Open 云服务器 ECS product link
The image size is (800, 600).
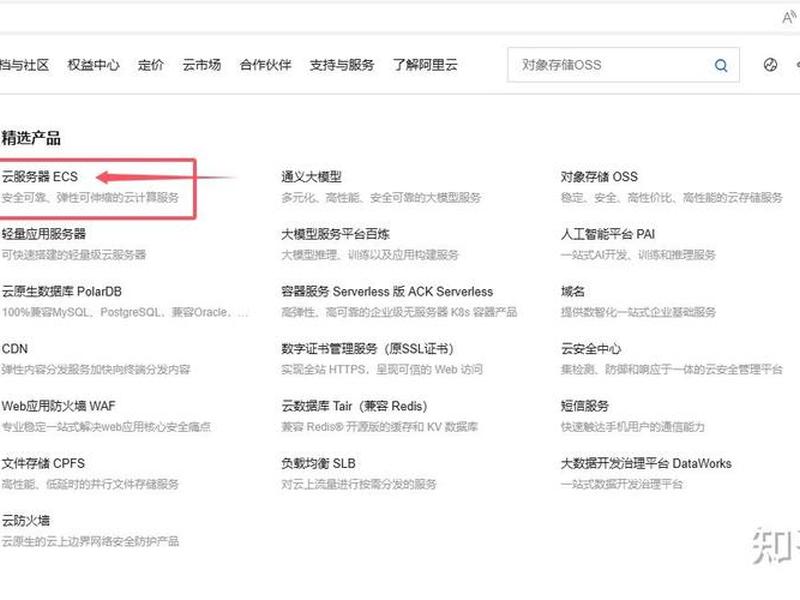pos(40,177)
